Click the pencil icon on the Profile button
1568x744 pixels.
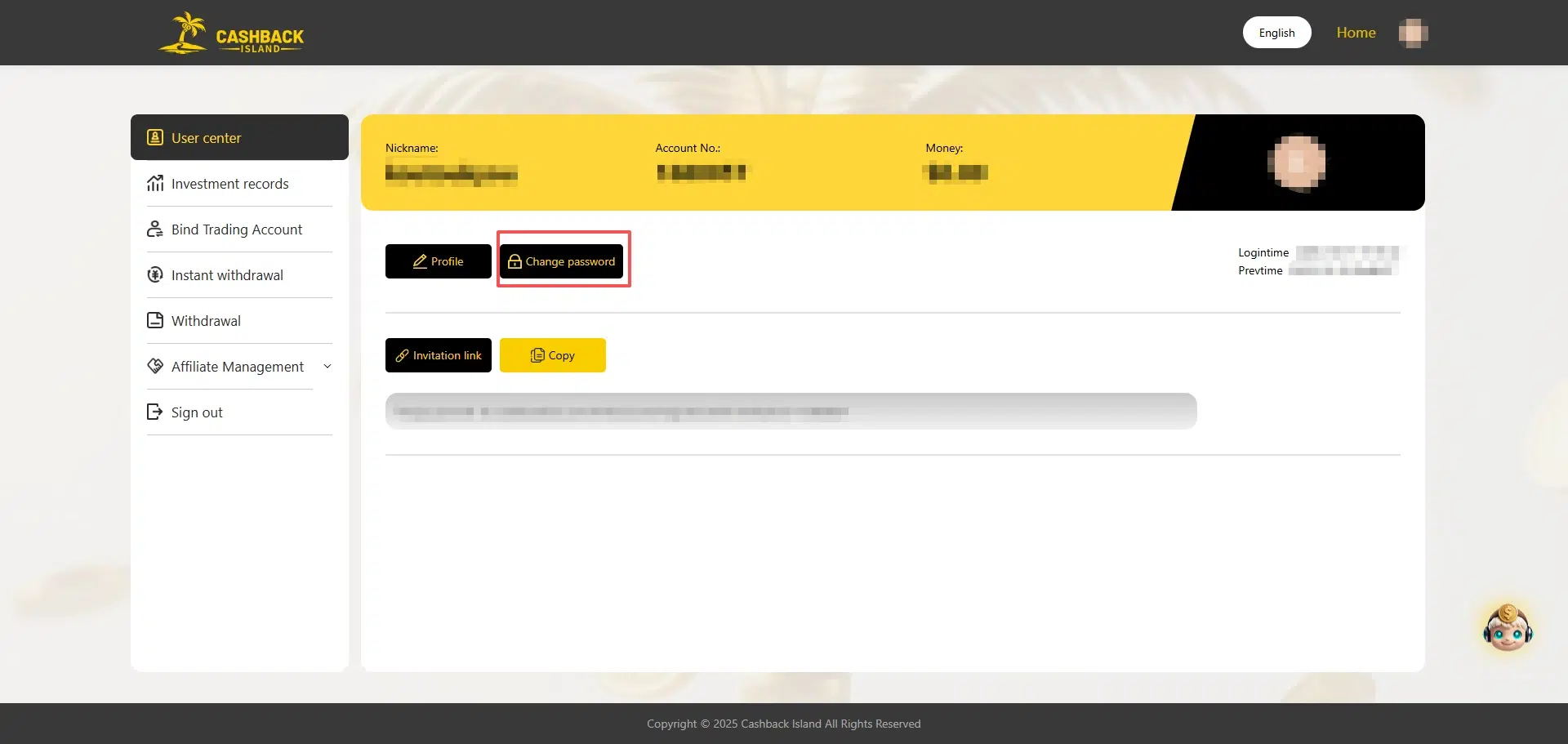[419, 261]
